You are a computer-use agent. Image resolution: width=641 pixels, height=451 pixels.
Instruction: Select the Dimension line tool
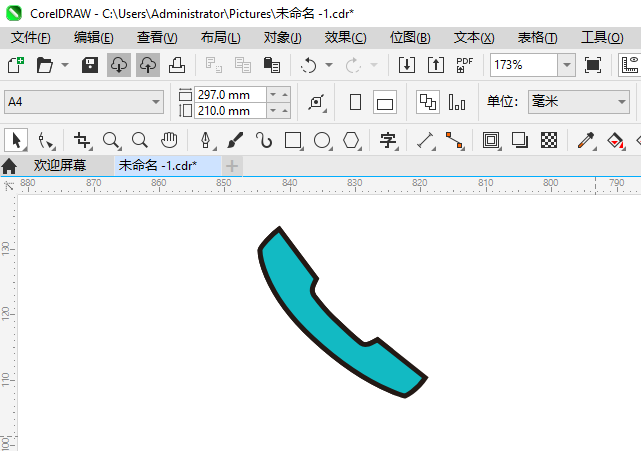coord(425,140)
